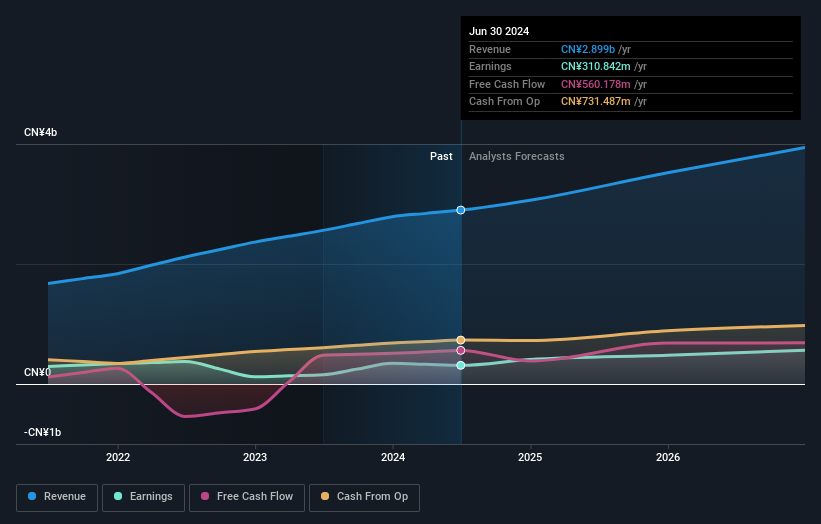Click the Analysts Forecasts label
Screen dimensions: 821x524
[516, 156]
